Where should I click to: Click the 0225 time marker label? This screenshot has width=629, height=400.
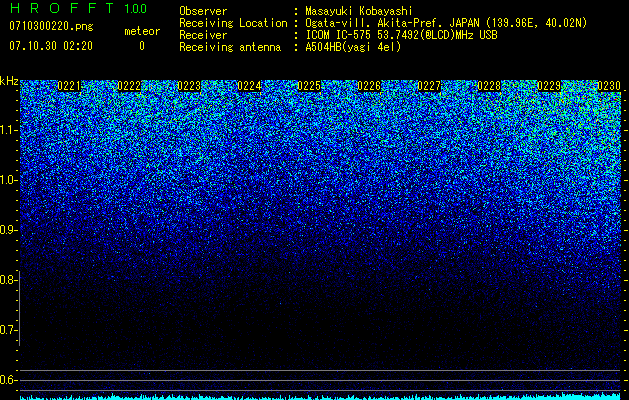pos(309,86)
